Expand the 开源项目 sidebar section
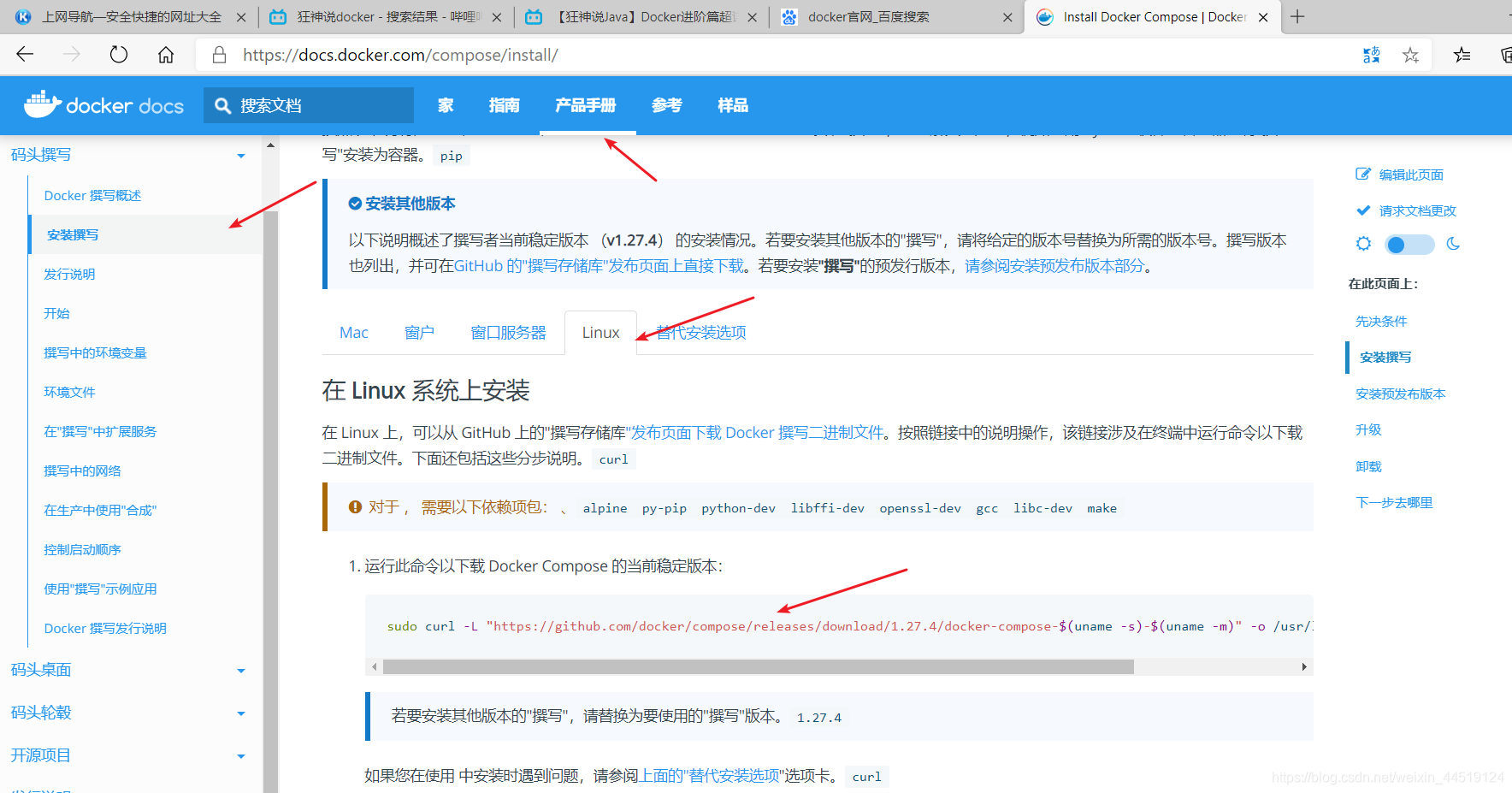 (x=241, y=756)
